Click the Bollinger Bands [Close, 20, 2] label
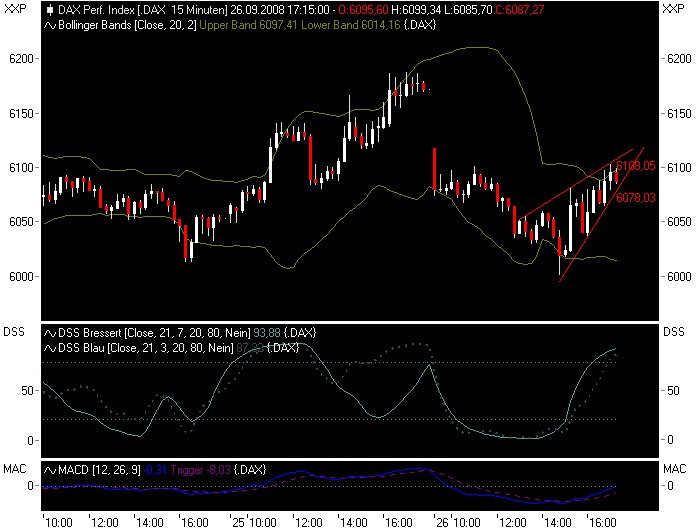This screenshot has height=530, width=700. [127, 25]
